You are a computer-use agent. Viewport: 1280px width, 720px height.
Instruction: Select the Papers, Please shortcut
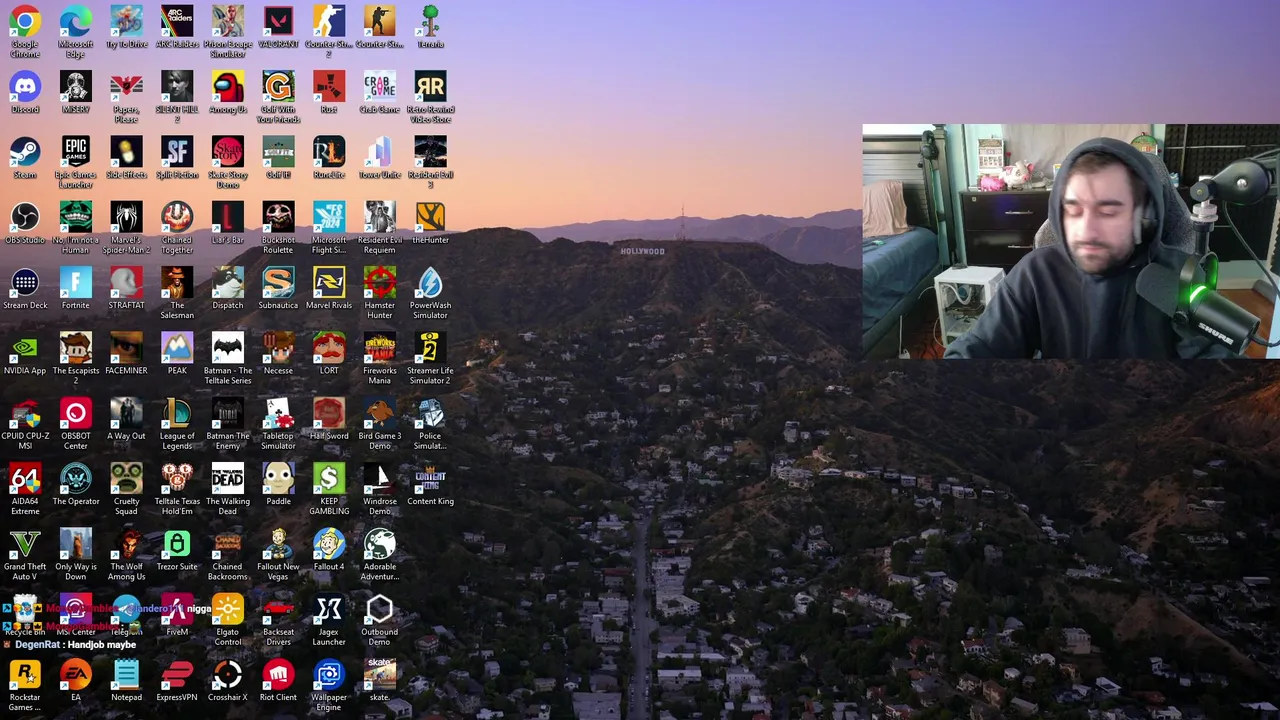(126, 87)
